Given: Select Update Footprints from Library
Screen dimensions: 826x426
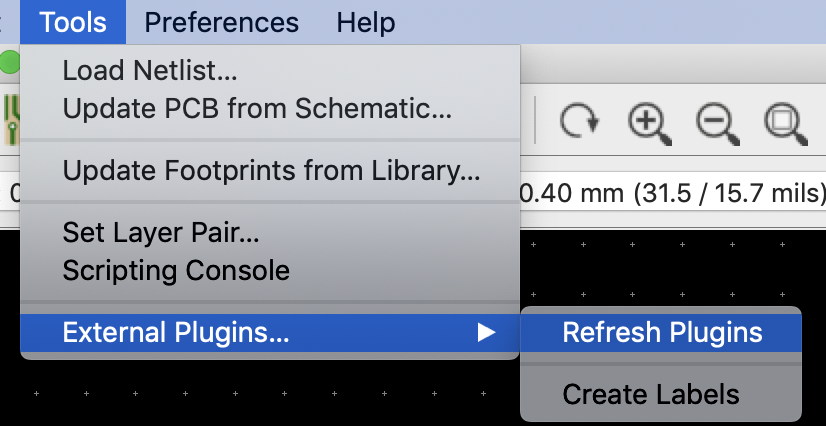Looking at the screenshot, I should [x=271, y=172].
